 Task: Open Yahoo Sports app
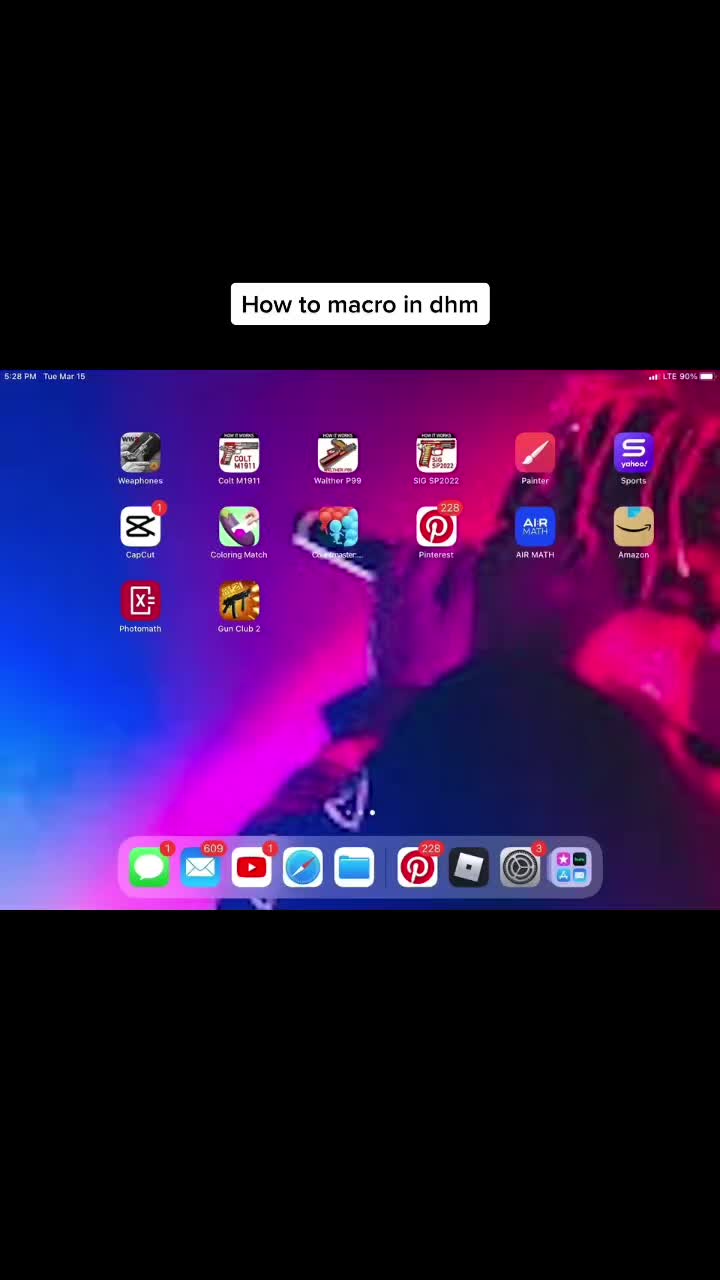pyautogui.click(x=634, y=453)
